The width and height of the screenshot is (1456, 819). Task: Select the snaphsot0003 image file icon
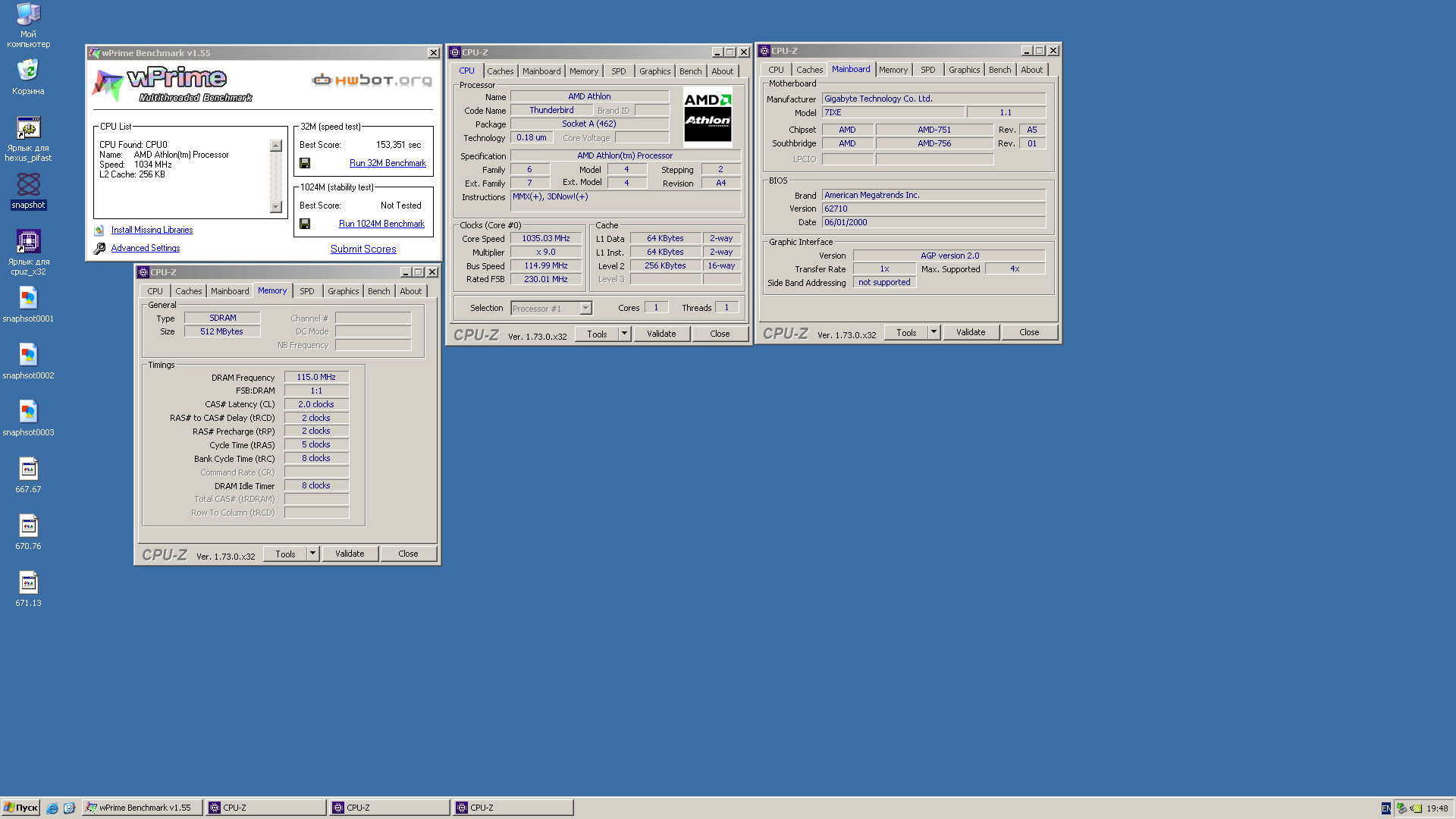(x=28, y=412)
